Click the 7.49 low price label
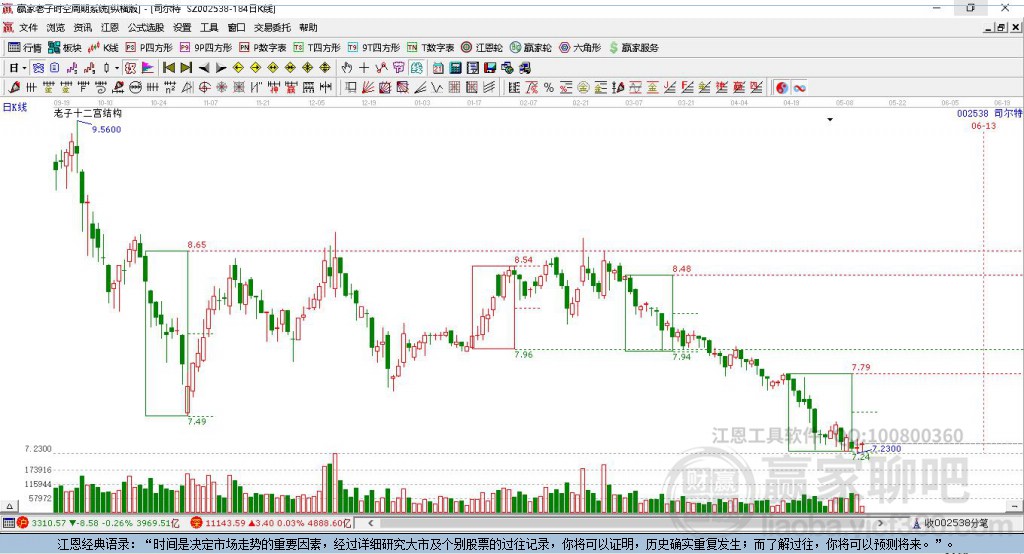The height and width of the screenshot is (554, 1024). [197, 421]
